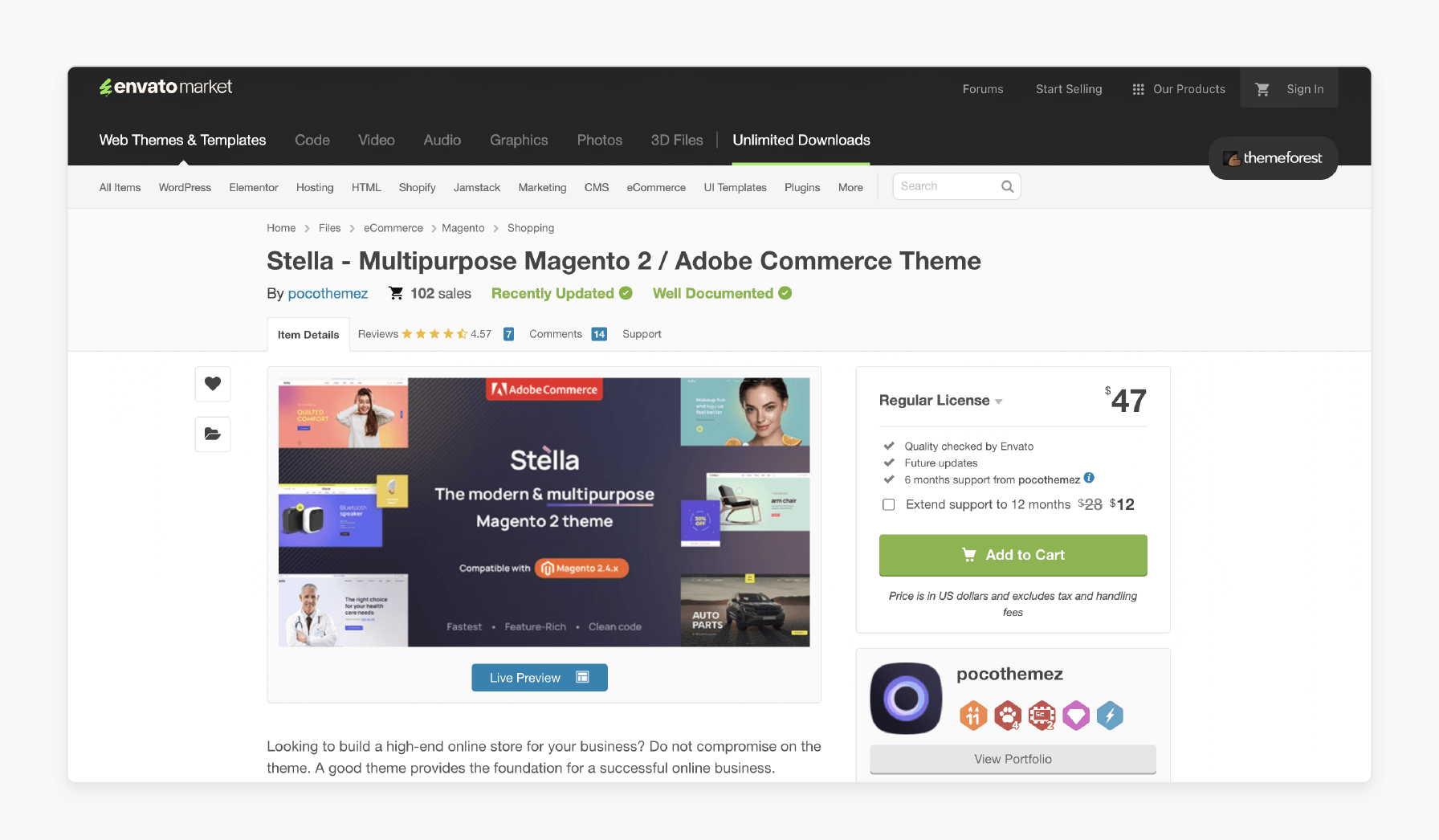Click the pocothemez avatar image
Screen dimensions: 1439x840
(x=906, y=698)
